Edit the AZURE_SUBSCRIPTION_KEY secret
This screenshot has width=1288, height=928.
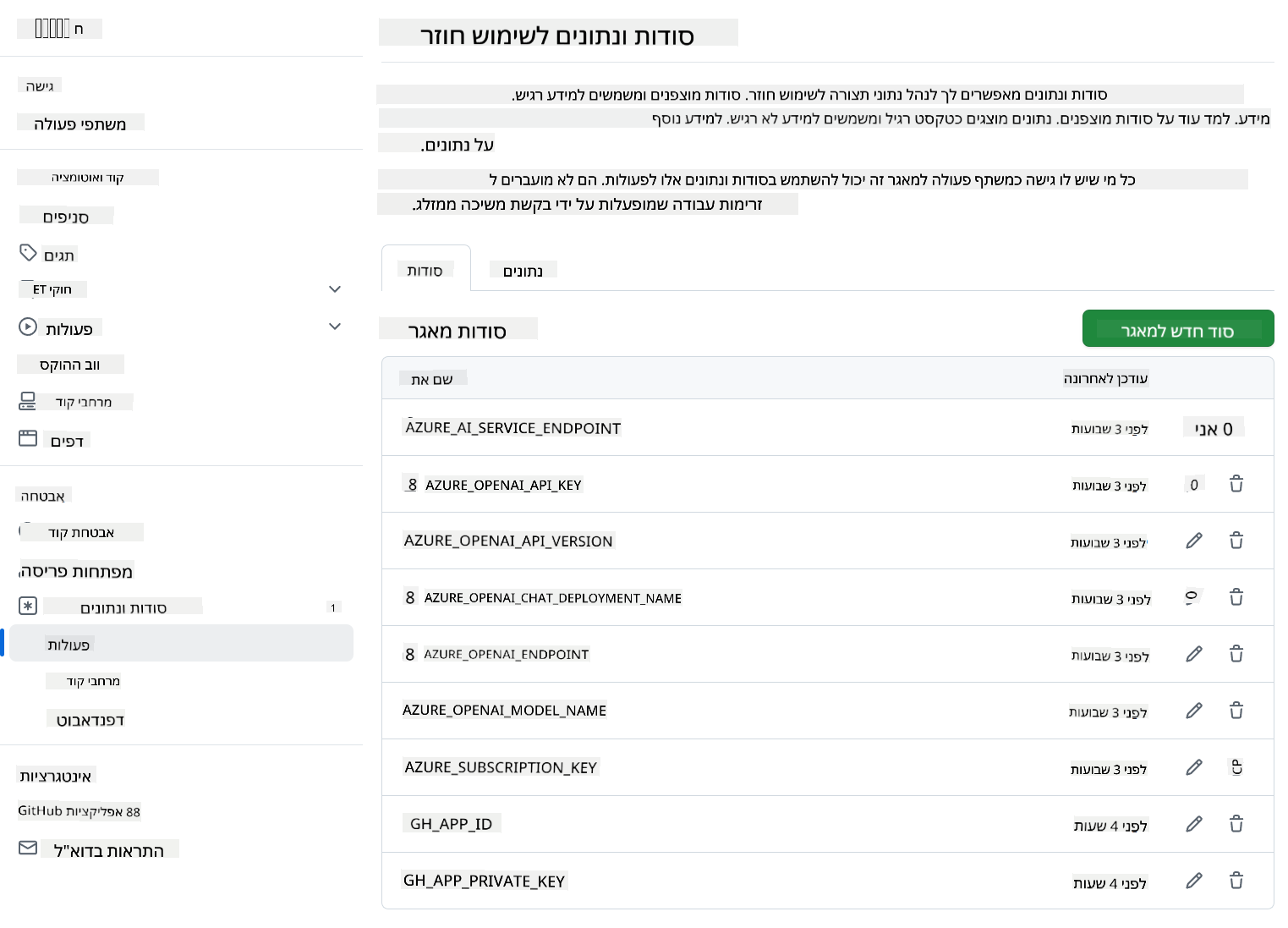coord(1194,767)
